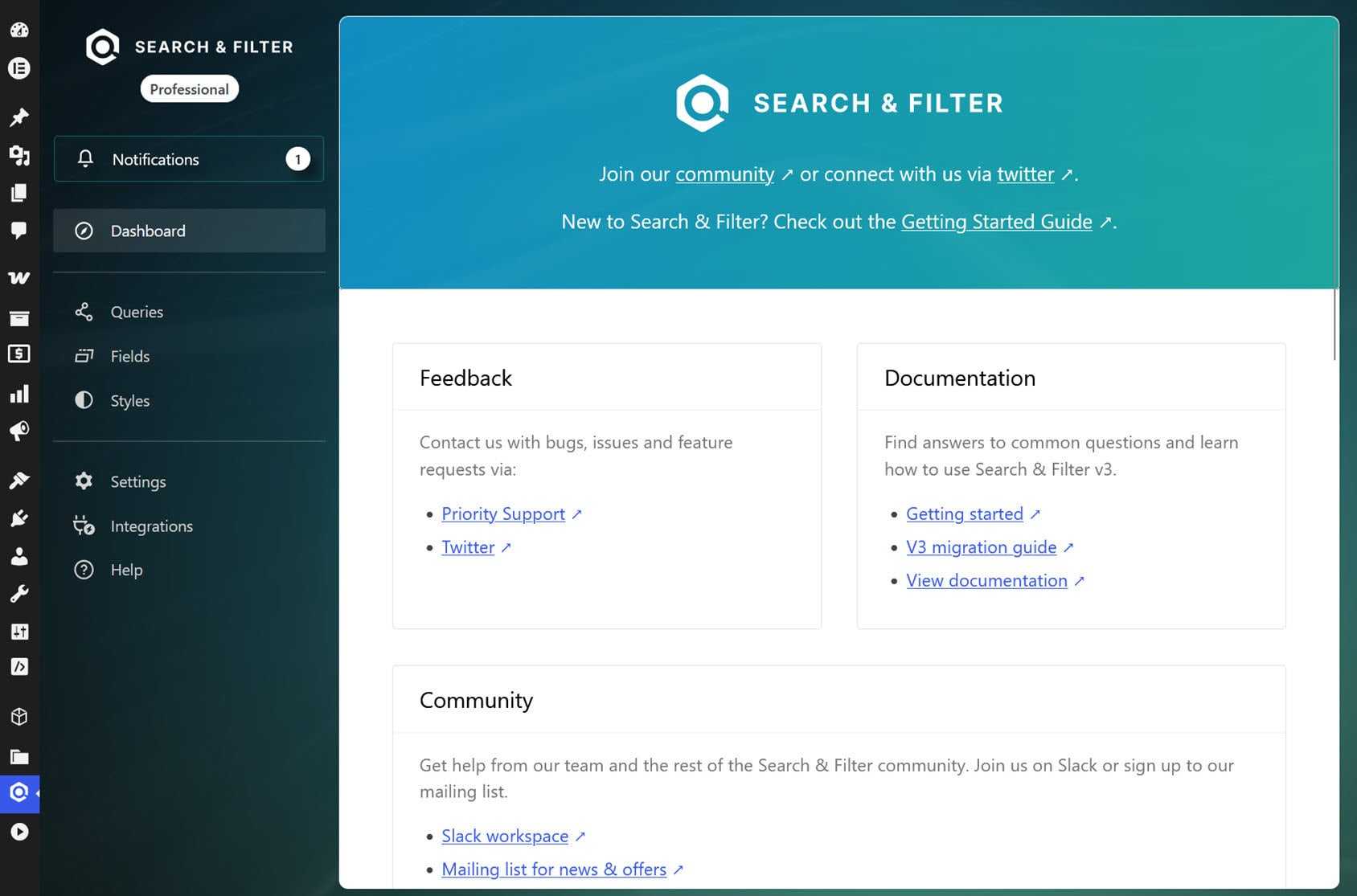Open the code snippets icon
This screenshot has width=1357, height=896.
click(x=19, y=667)
